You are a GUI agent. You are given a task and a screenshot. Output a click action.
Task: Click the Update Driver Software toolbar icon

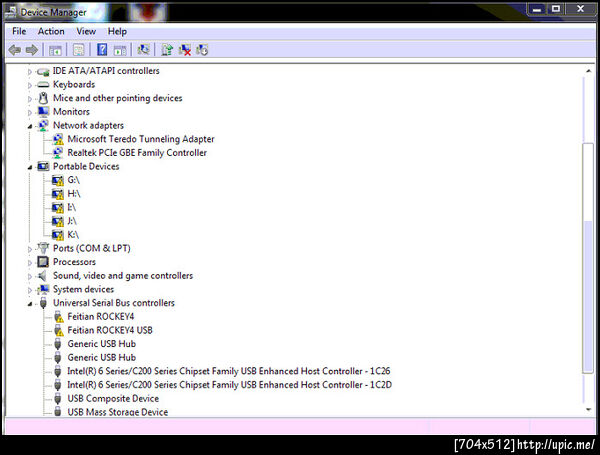pyautogui.click(x=167, y=50)
